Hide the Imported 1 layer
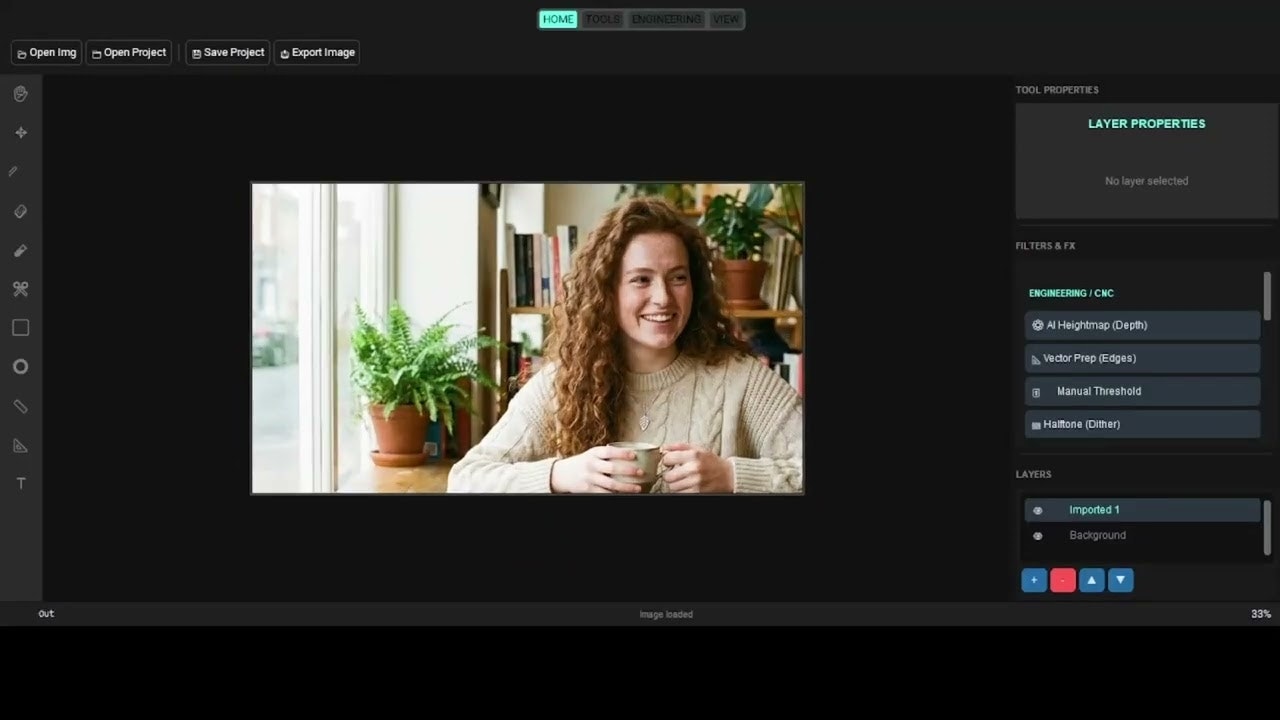 point(1037,510)
